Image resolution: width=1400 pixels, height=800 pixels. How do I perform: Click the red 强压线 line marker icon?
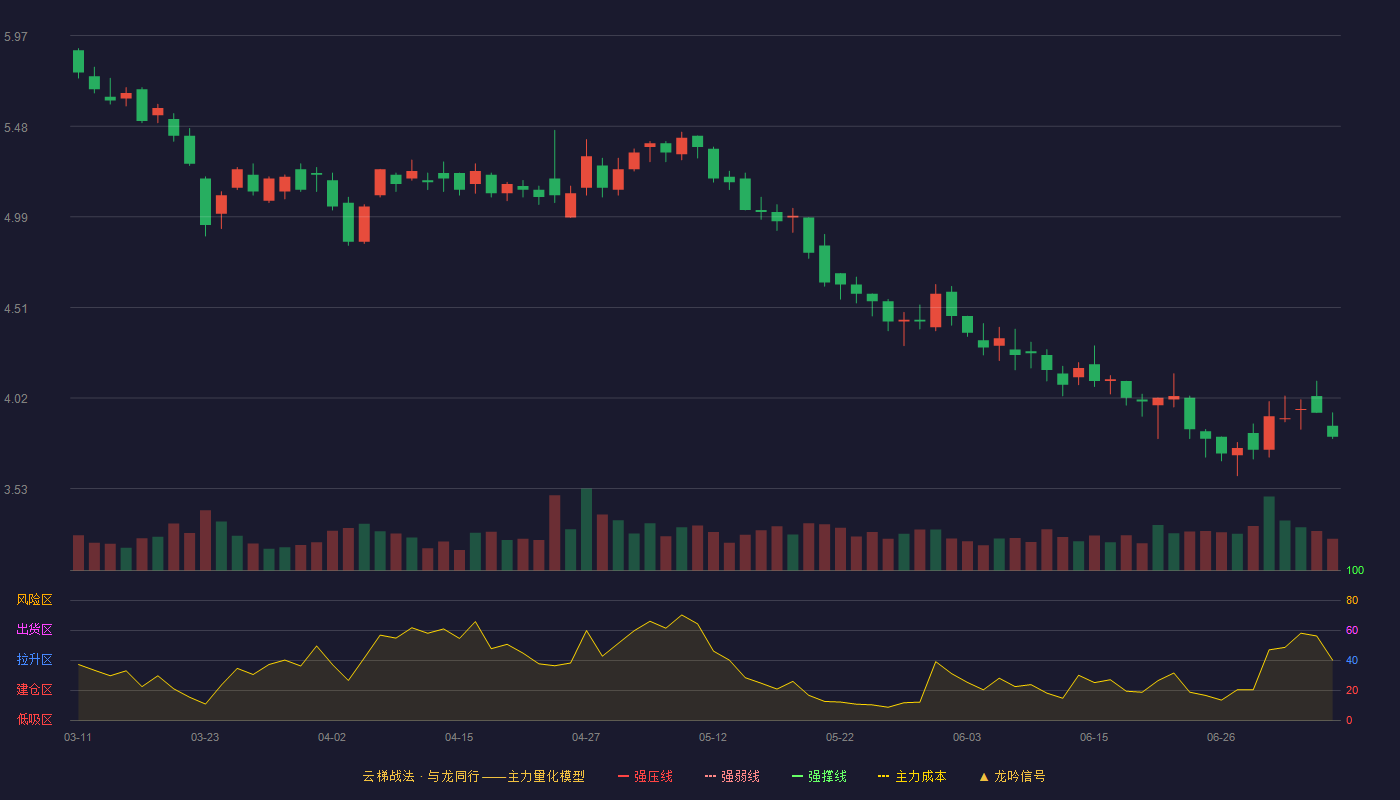coord(623,776)
